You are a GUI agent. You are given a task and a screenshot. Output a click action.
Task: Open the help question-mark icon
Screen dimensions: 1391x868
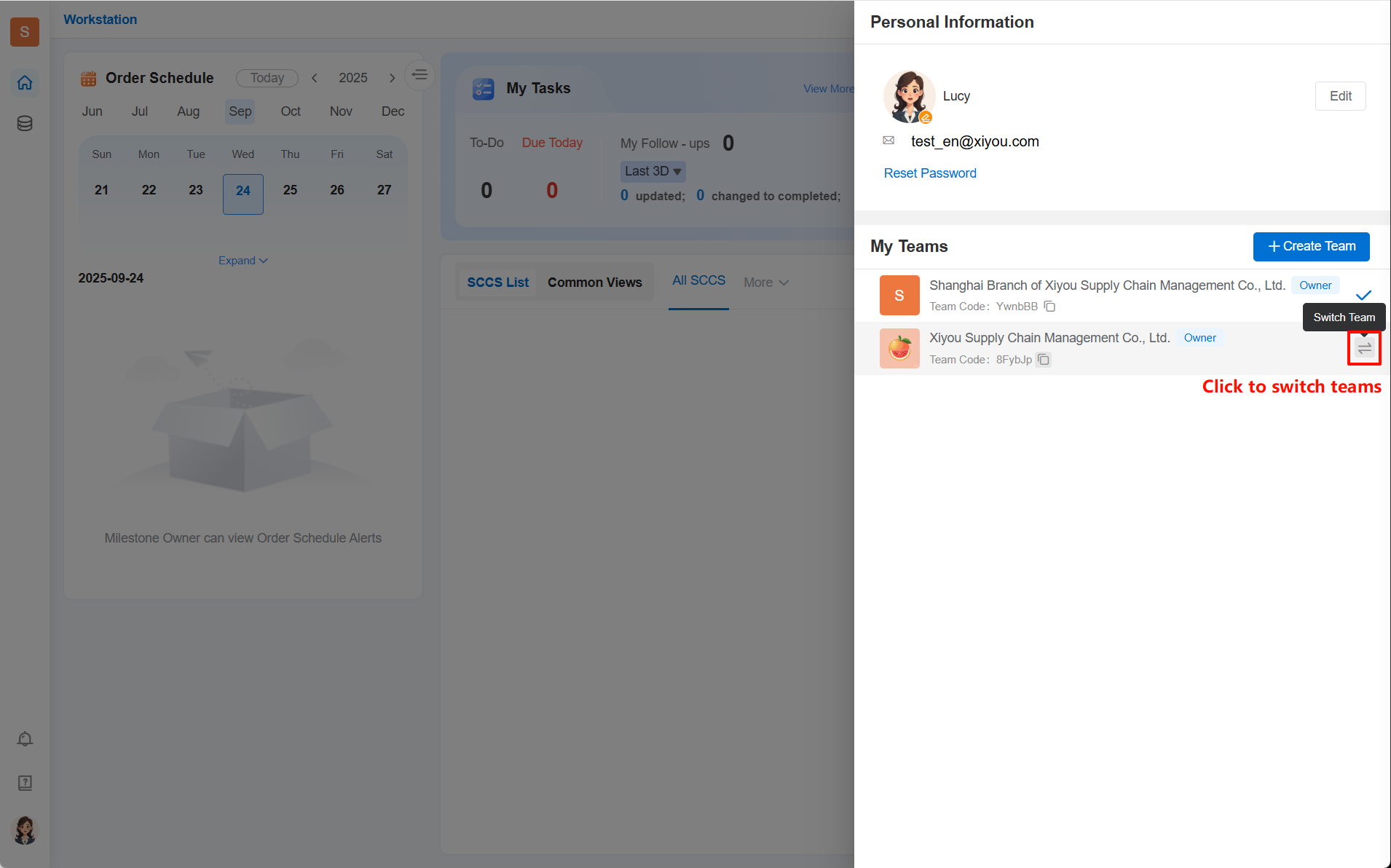(25, 783)
